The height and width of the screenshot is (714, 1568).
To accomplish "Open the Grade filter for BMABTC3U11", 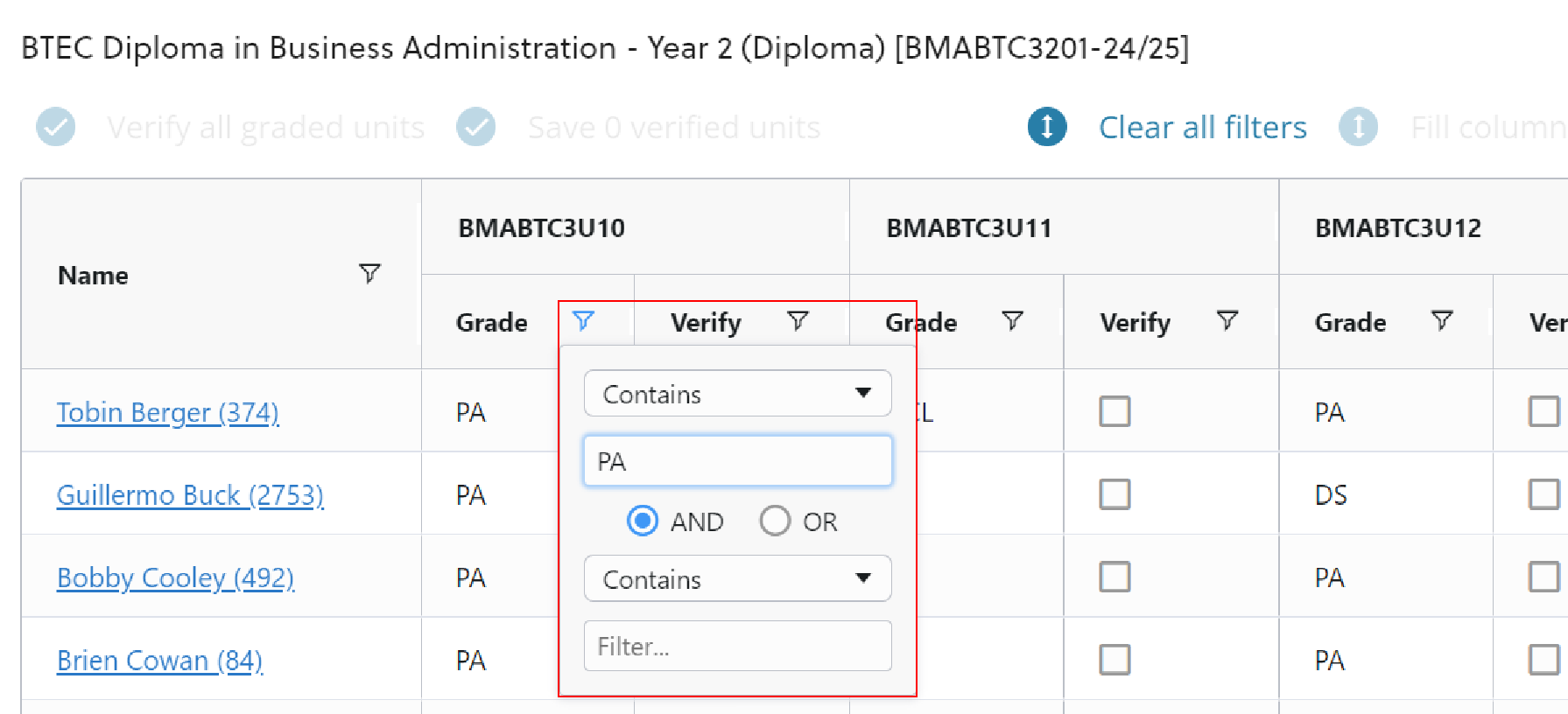I will [x=1013, y=321].
